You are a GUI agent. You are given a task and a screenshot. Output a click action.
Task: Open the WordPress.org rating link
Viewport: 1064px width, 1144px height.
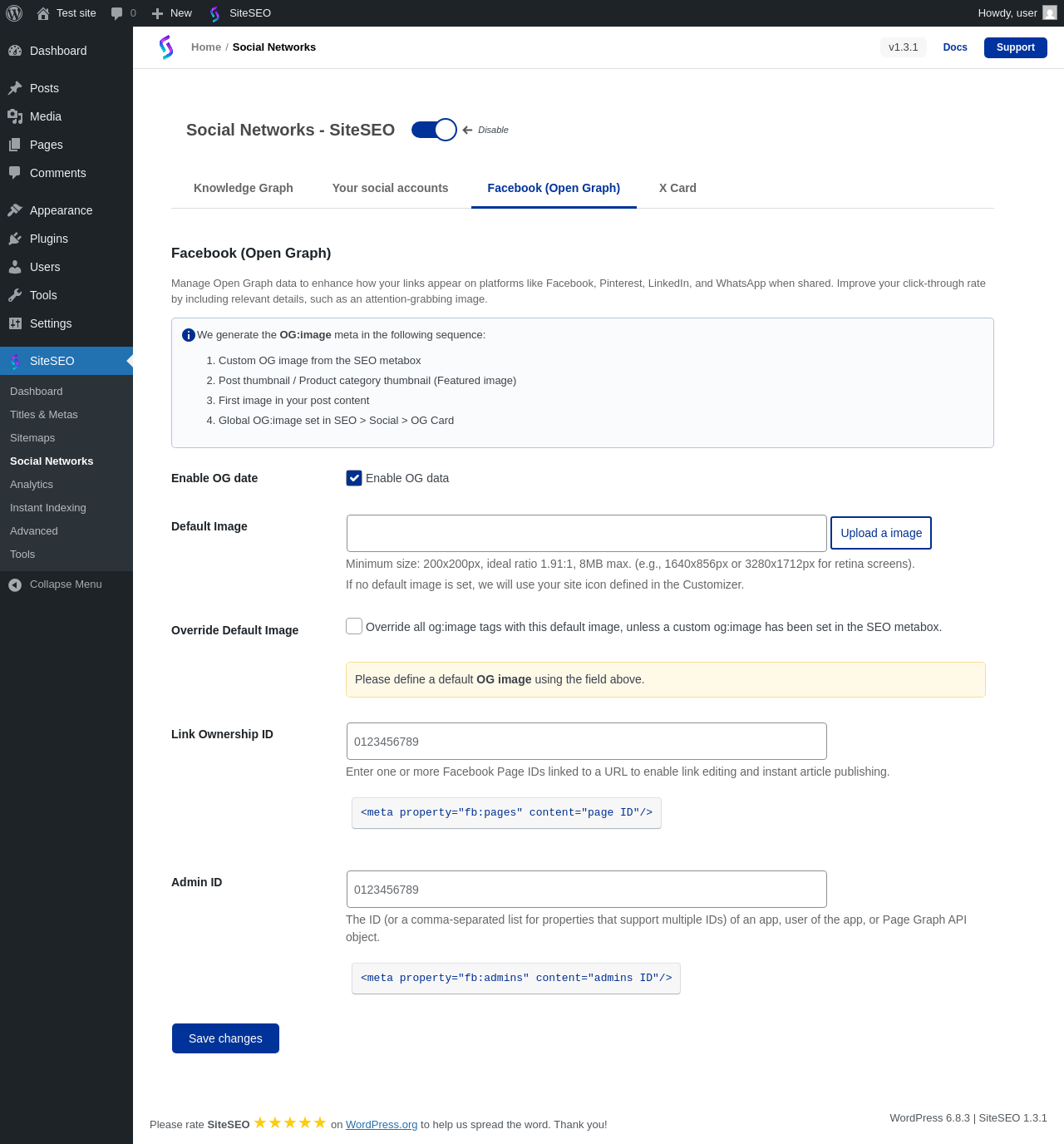[382, 1125]
